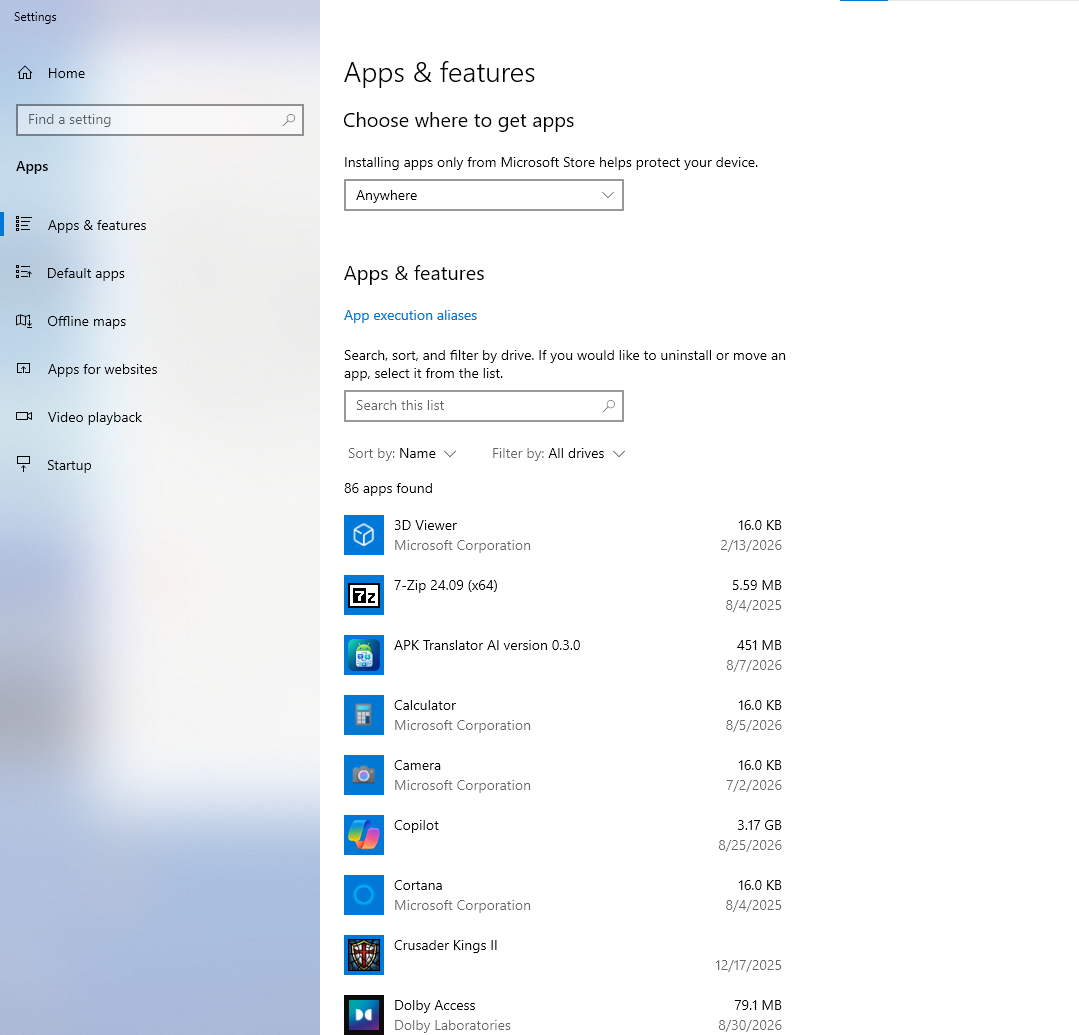Select Copilot app name
Screen dimensions: 1079x1035
(x=416, y=825)
